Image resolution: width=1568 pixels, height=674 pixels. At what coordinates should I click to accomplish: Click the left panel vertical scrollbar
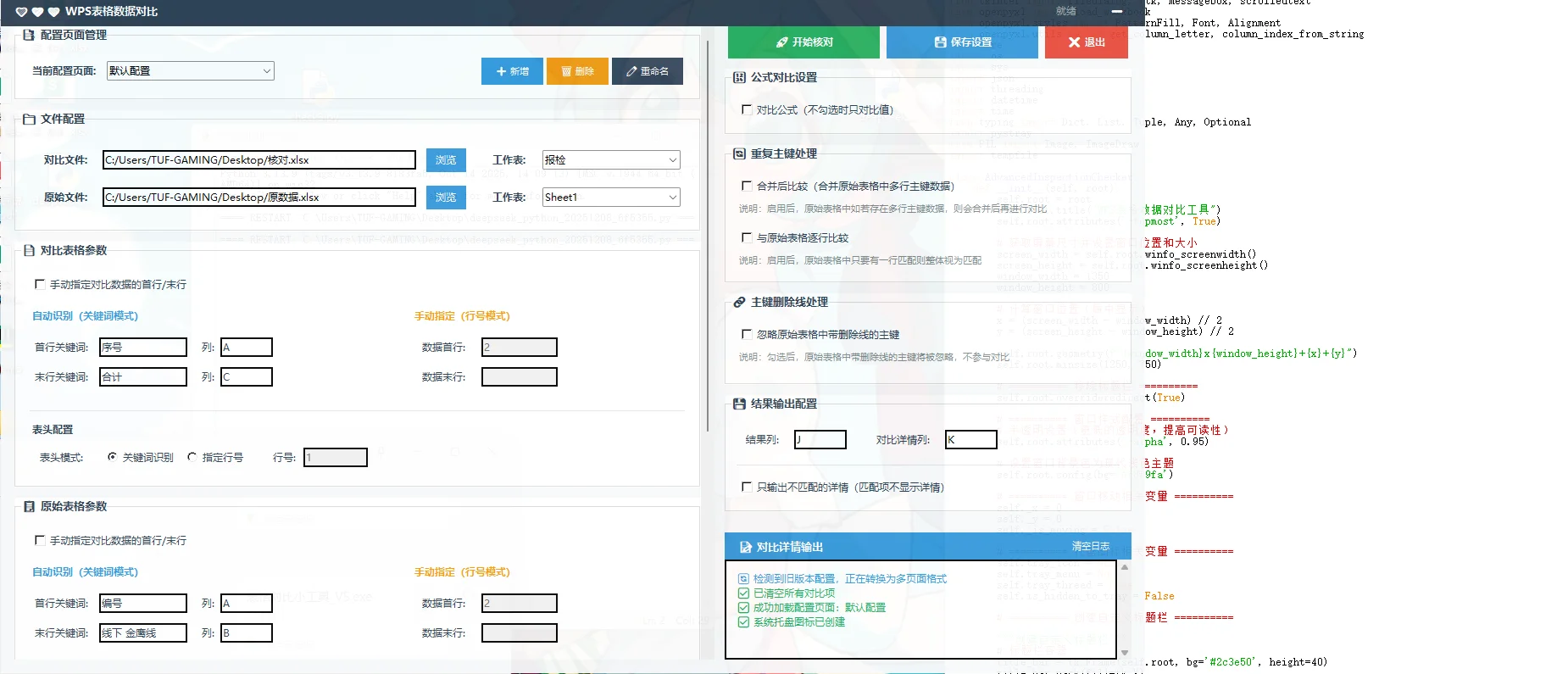[708, 236]
